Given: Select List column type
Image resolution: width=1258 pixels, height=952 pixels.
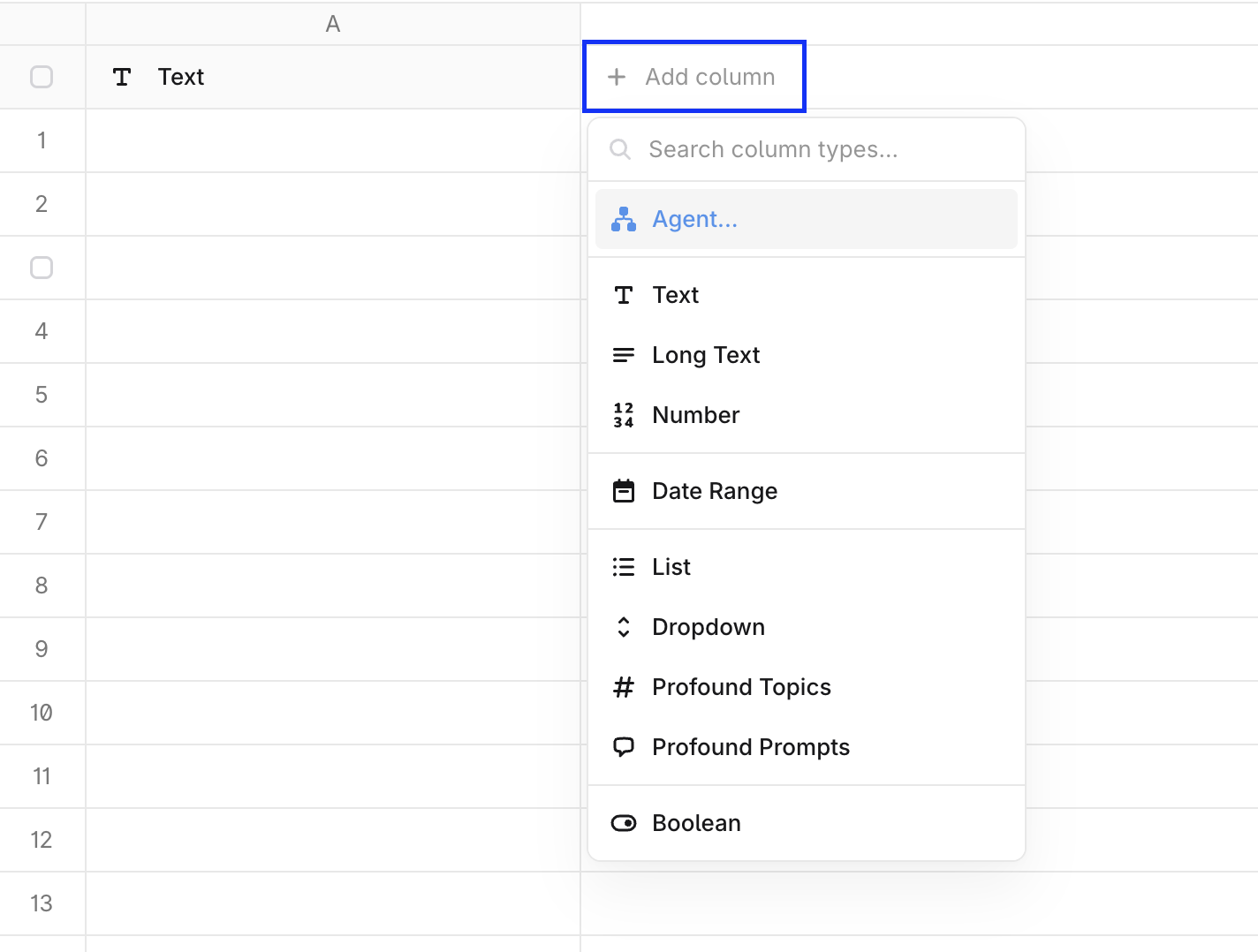Looking at the screenshot, I should (807, 567).
